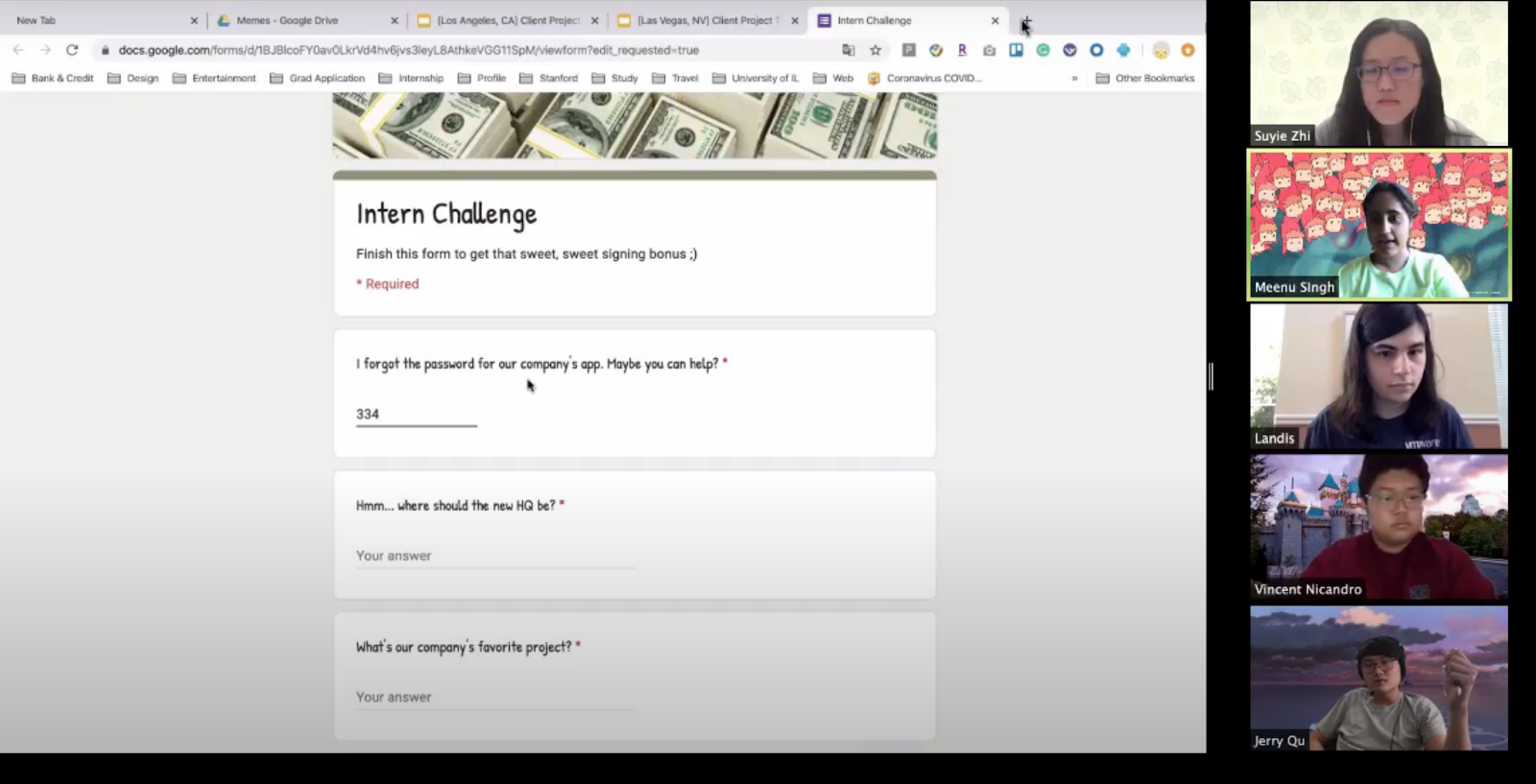
Task: Open the Internship bookmark folder
Action: [x=411, y=79]
